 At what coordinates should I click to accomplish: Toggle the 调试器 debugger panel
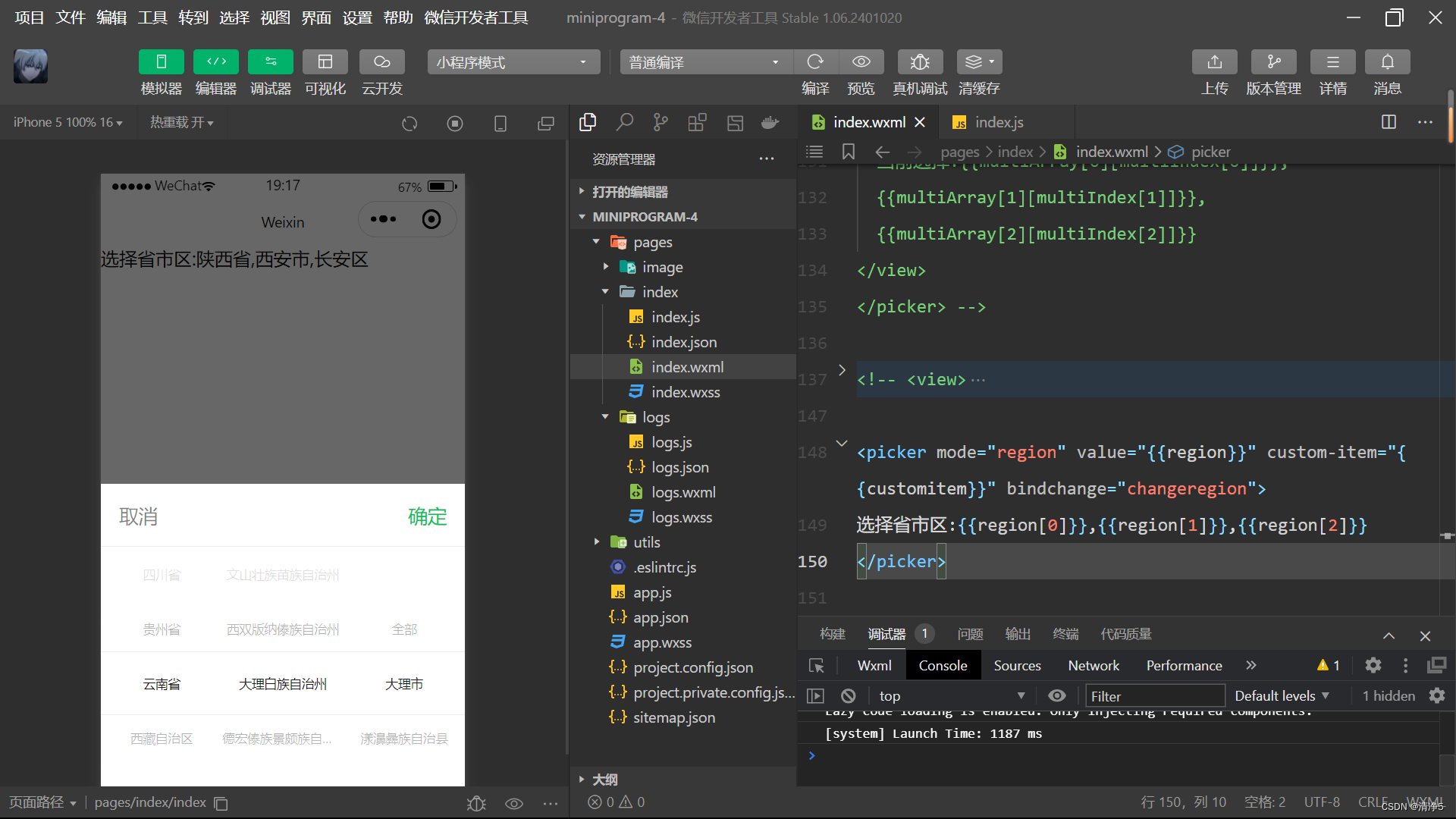[x=270, y=62]
